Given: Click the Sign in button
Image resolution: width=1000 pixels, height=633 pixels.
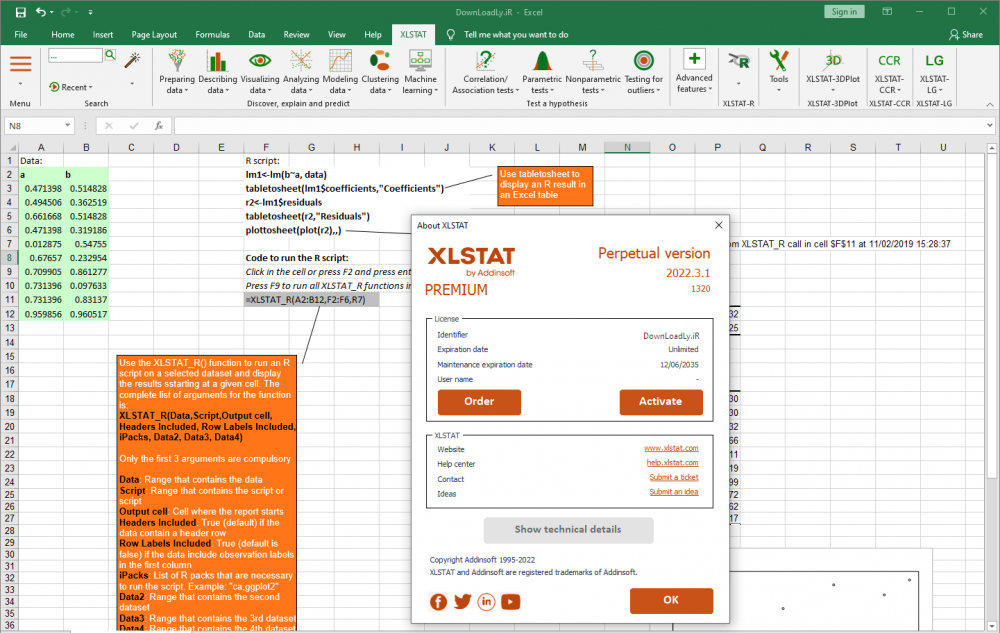Looking at the screenshot, I should [844, 11].
